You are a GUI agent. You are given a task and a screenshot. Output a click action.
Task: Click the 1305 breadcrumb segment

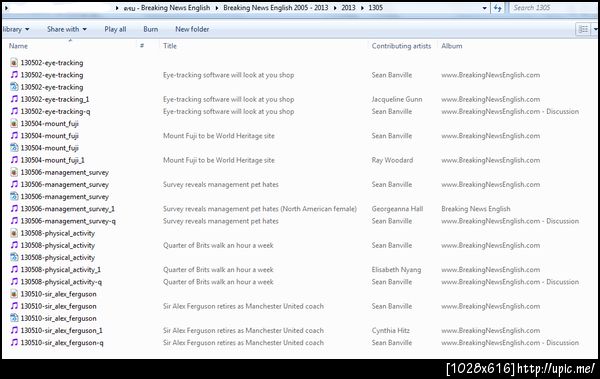[376, 8]
